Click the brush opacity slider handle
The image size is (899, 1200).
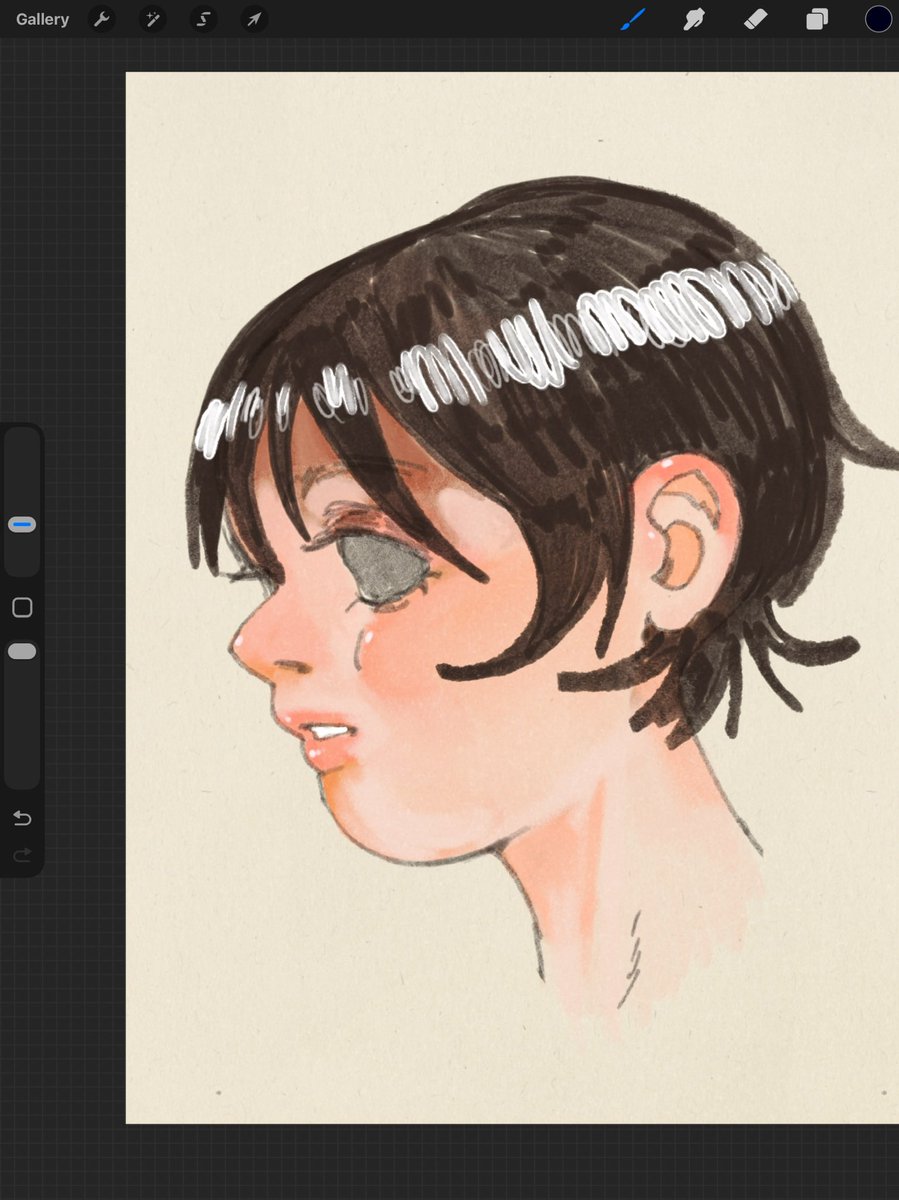coord(22,651)
